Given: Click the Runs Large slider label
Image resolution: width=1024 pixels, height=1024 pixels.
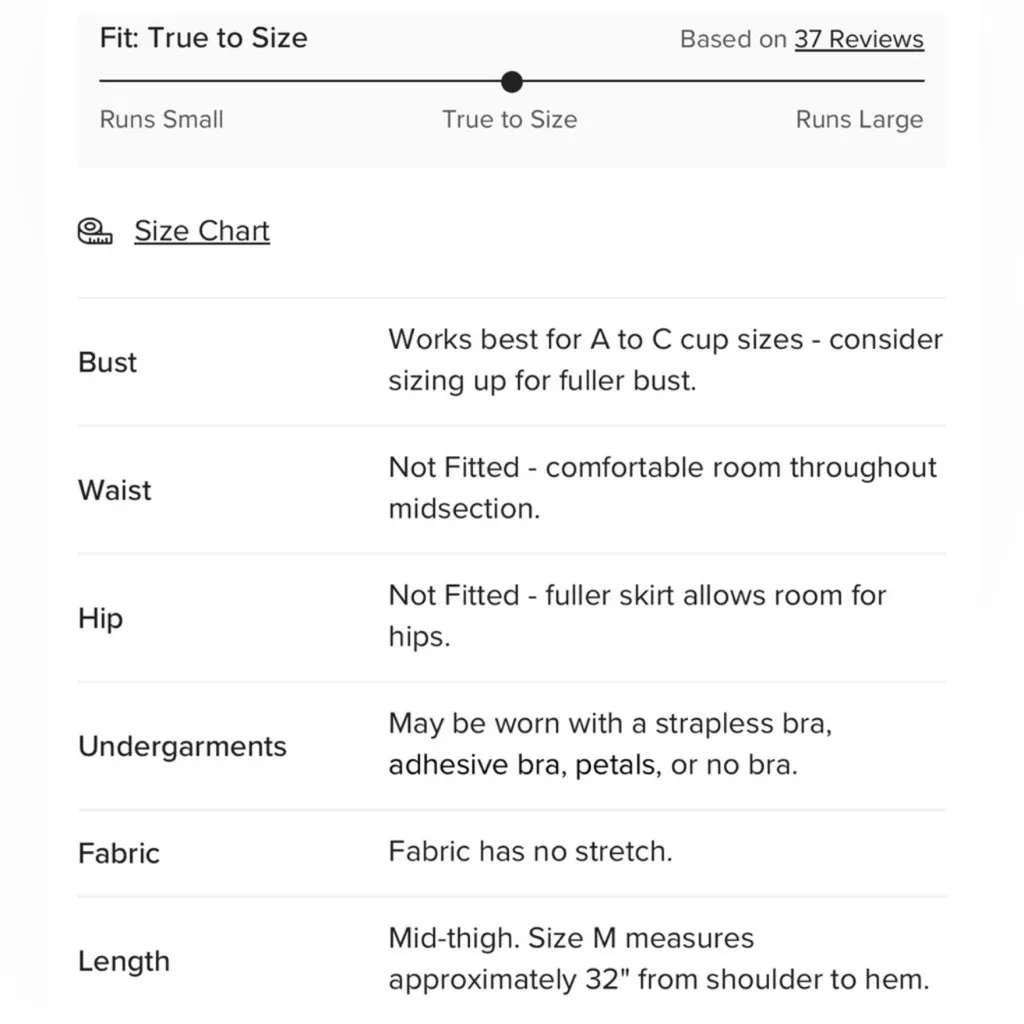Looking at the screenshot, I should [859, 120].
